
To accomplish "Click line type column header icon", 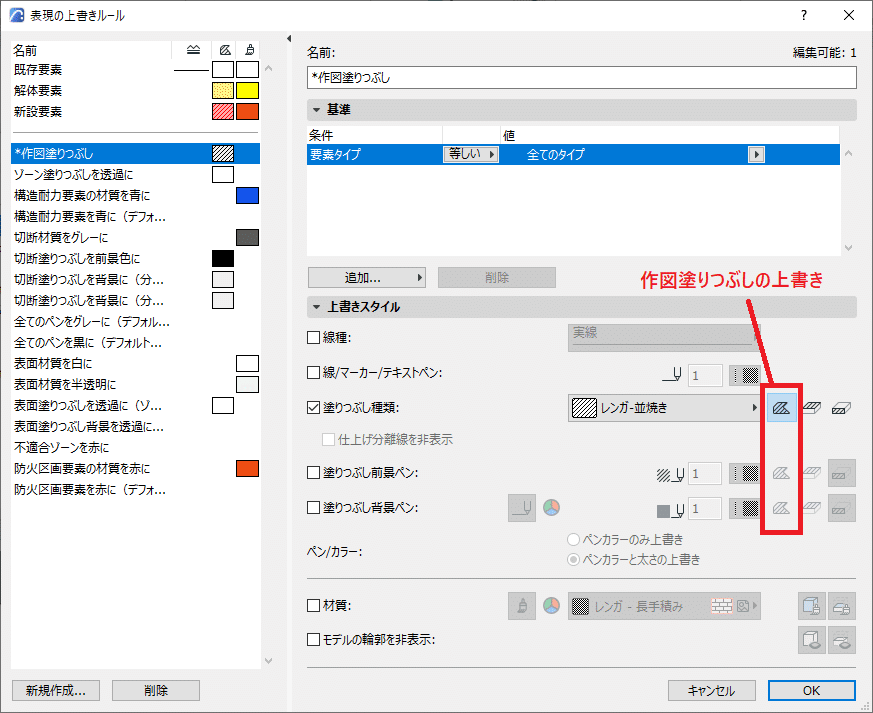I will tap(193, 50).
